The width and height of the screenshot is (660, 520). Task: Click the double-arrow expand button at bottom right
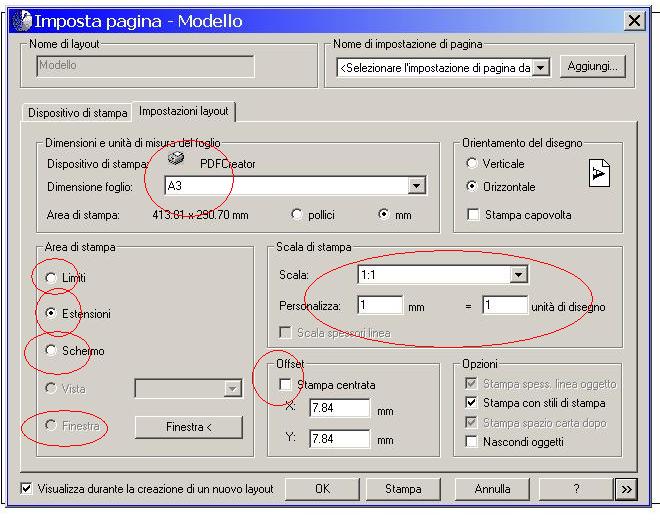pyautogui.click(x=626, y=489)
